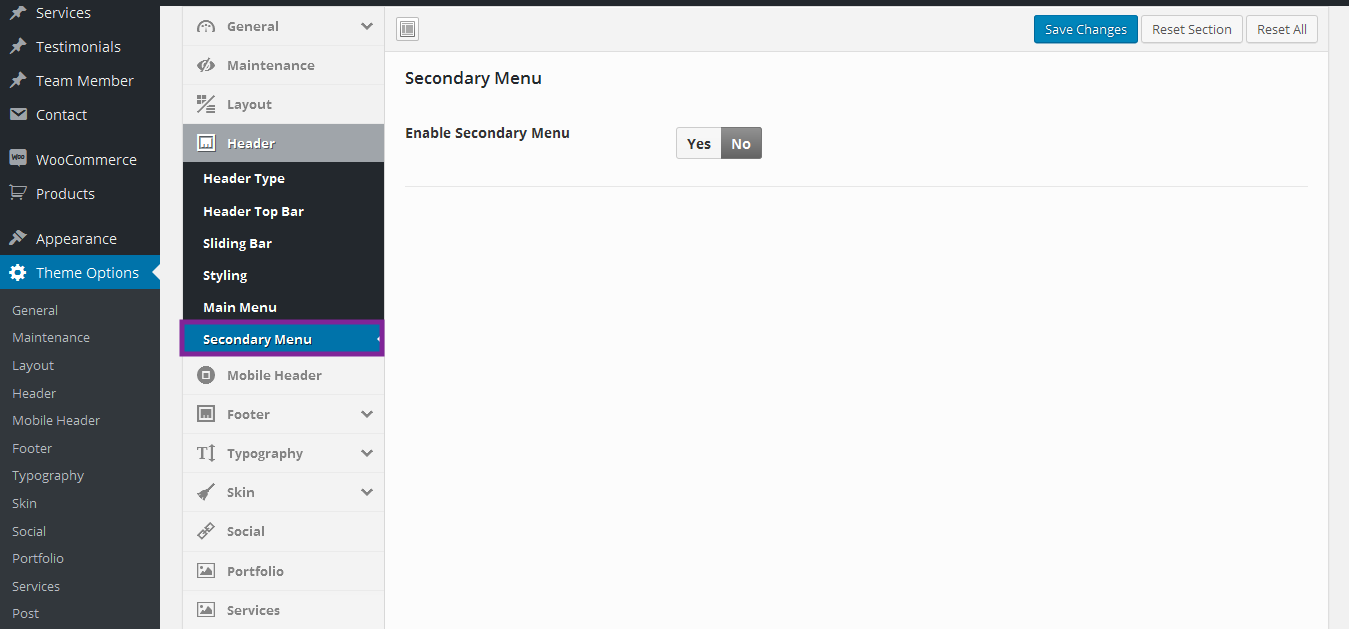Image resolution: width=1349 pixels, height=629 pixels.
Task: Click the WooCommerce logo icon in sidebar
Action: click(x=17, y=159)
